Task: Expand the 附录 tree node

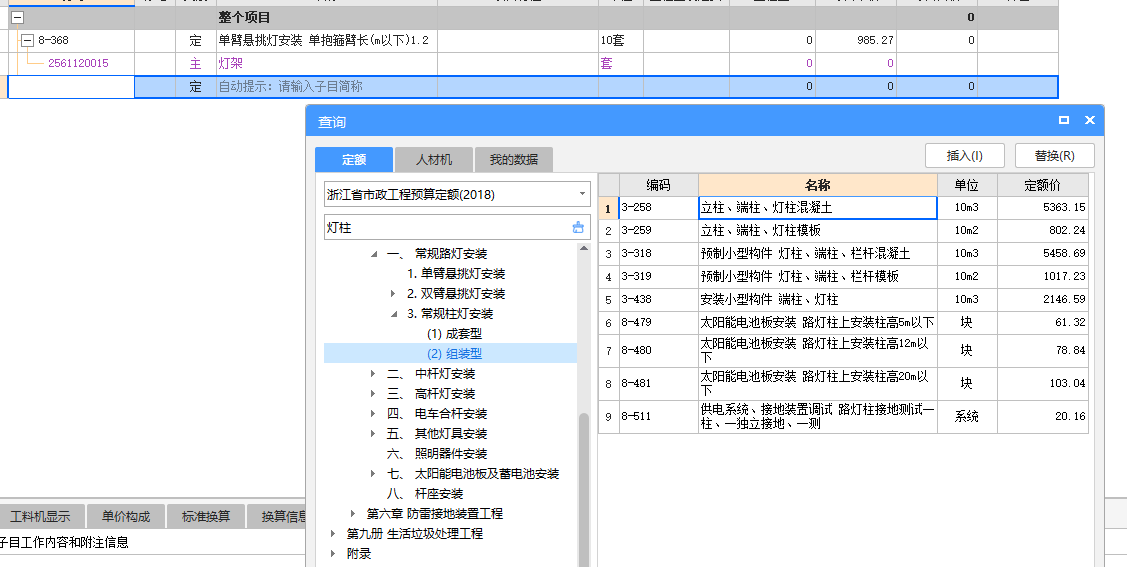Action: (x=333, y=554)
